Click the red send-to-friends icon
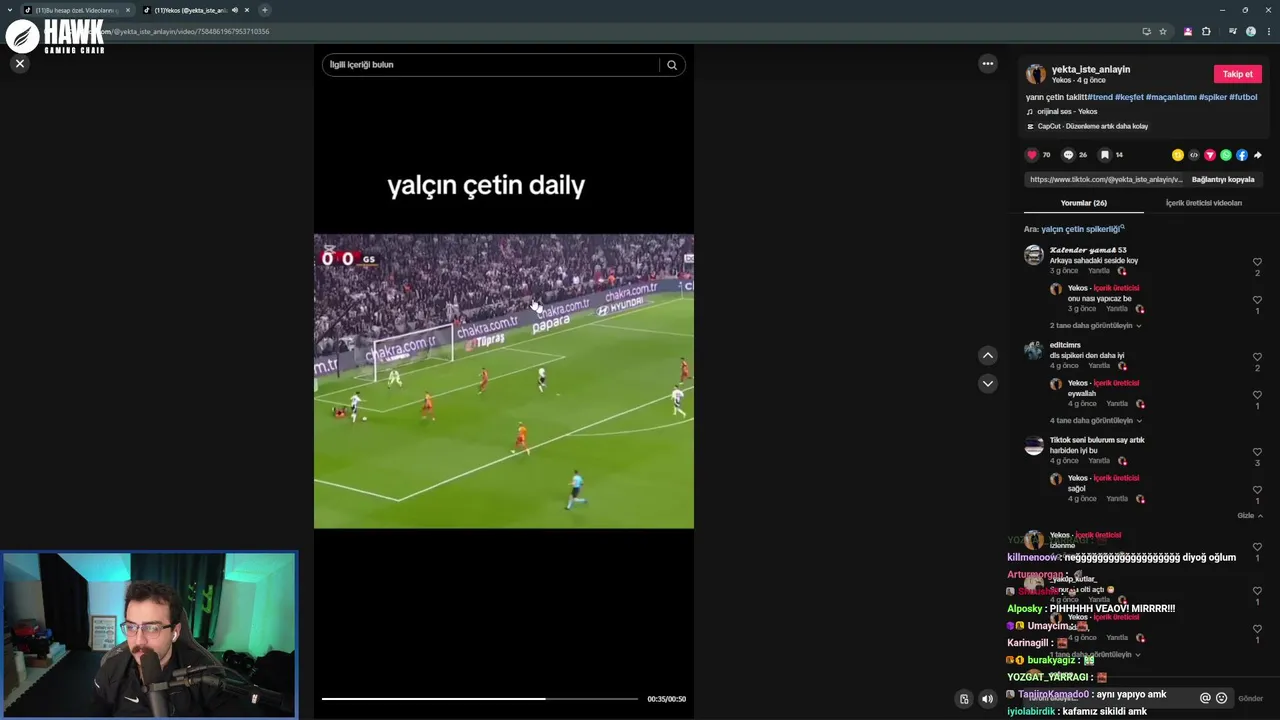 click(x=1210, y=155)
